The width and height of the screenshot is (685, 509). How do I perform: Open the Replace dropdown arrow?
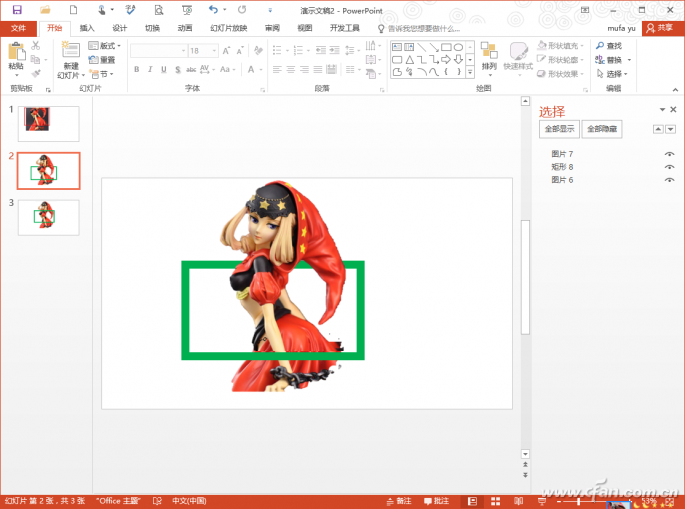point(630,60)
